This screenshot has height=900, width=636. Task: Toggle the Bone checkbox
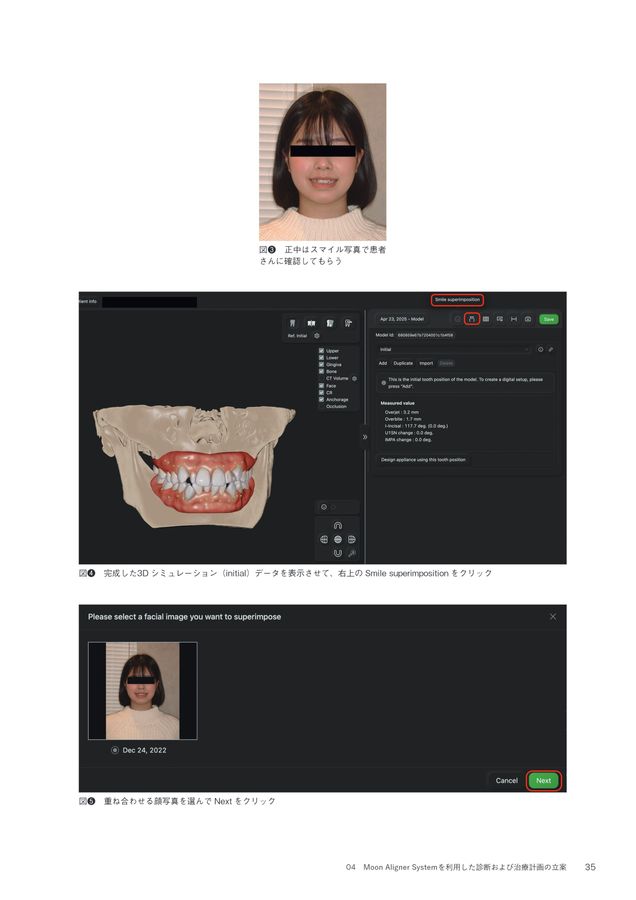click(x=321, y=371)
